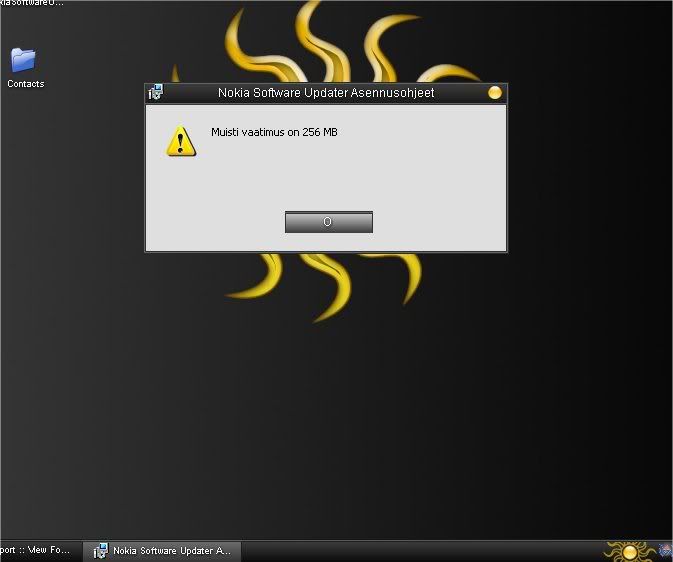Click the Nokia Software Updater Asennusohjeet title
Screen dimensions: 673x562
point(326,93)
